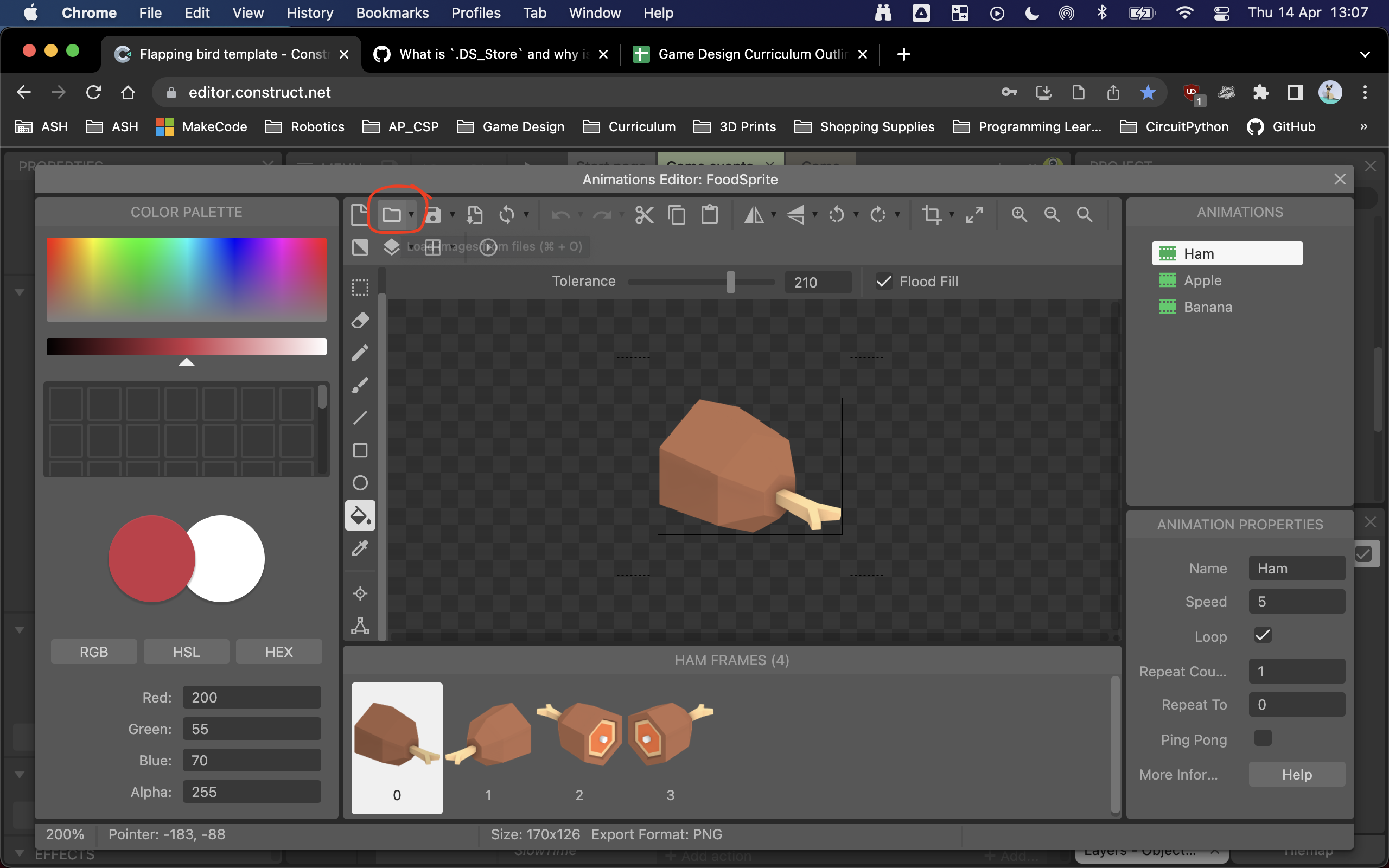This screenshot has height=868, width=1389.
Task: Open the History menu in menu bar
Action: click(310, 12)
